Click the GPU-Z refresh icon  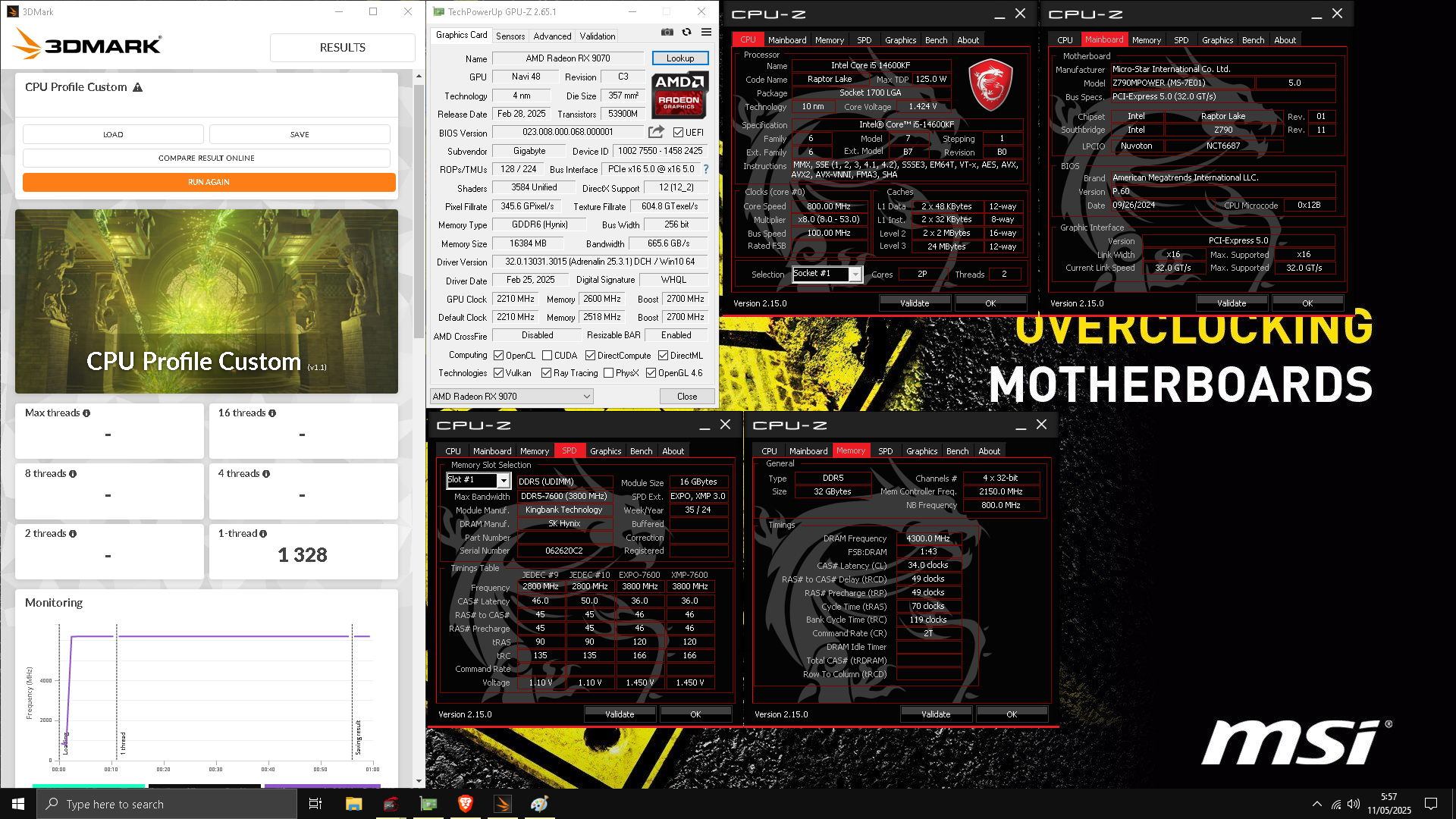(686, 33)
